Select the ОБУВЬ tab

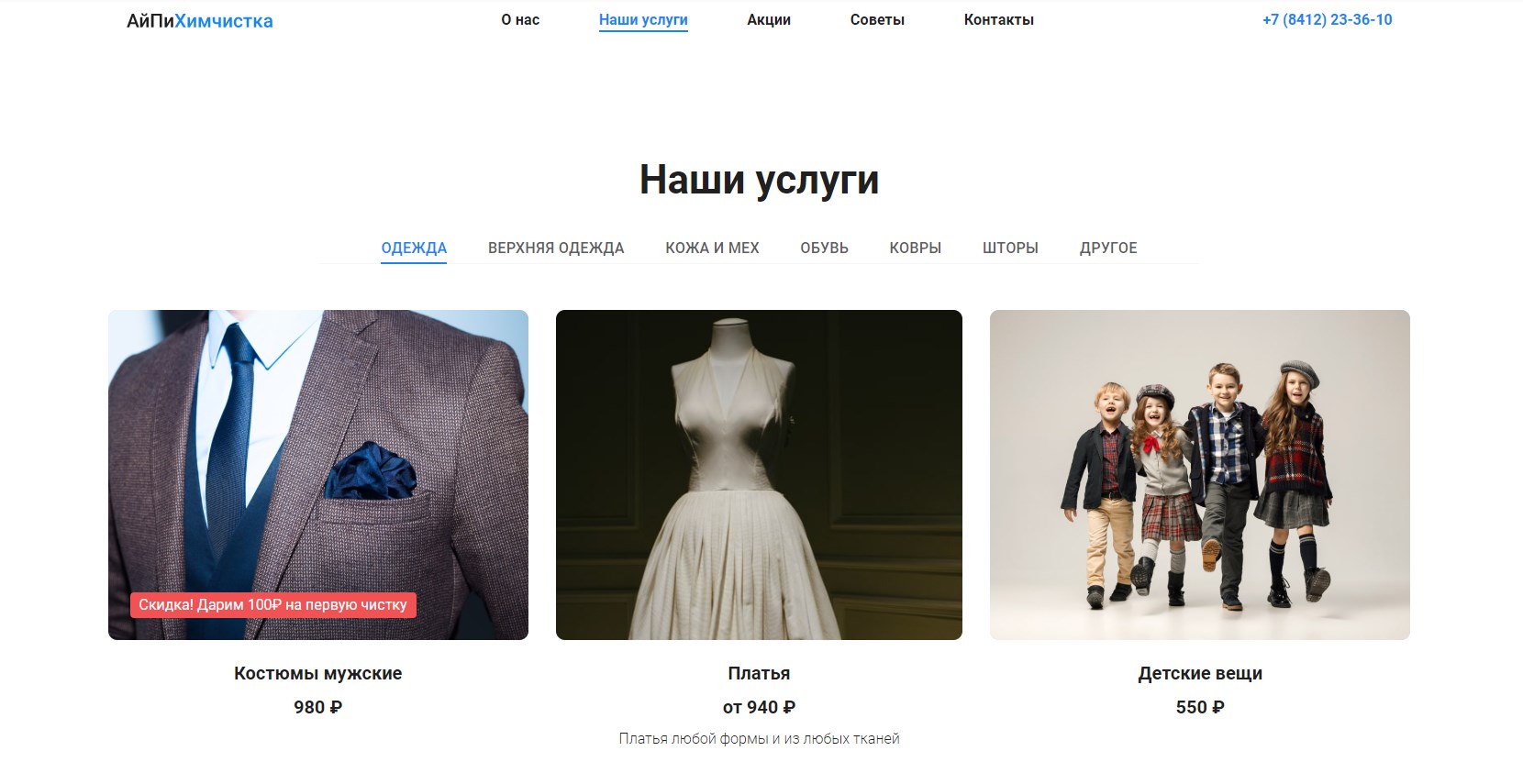coord(824,248)
